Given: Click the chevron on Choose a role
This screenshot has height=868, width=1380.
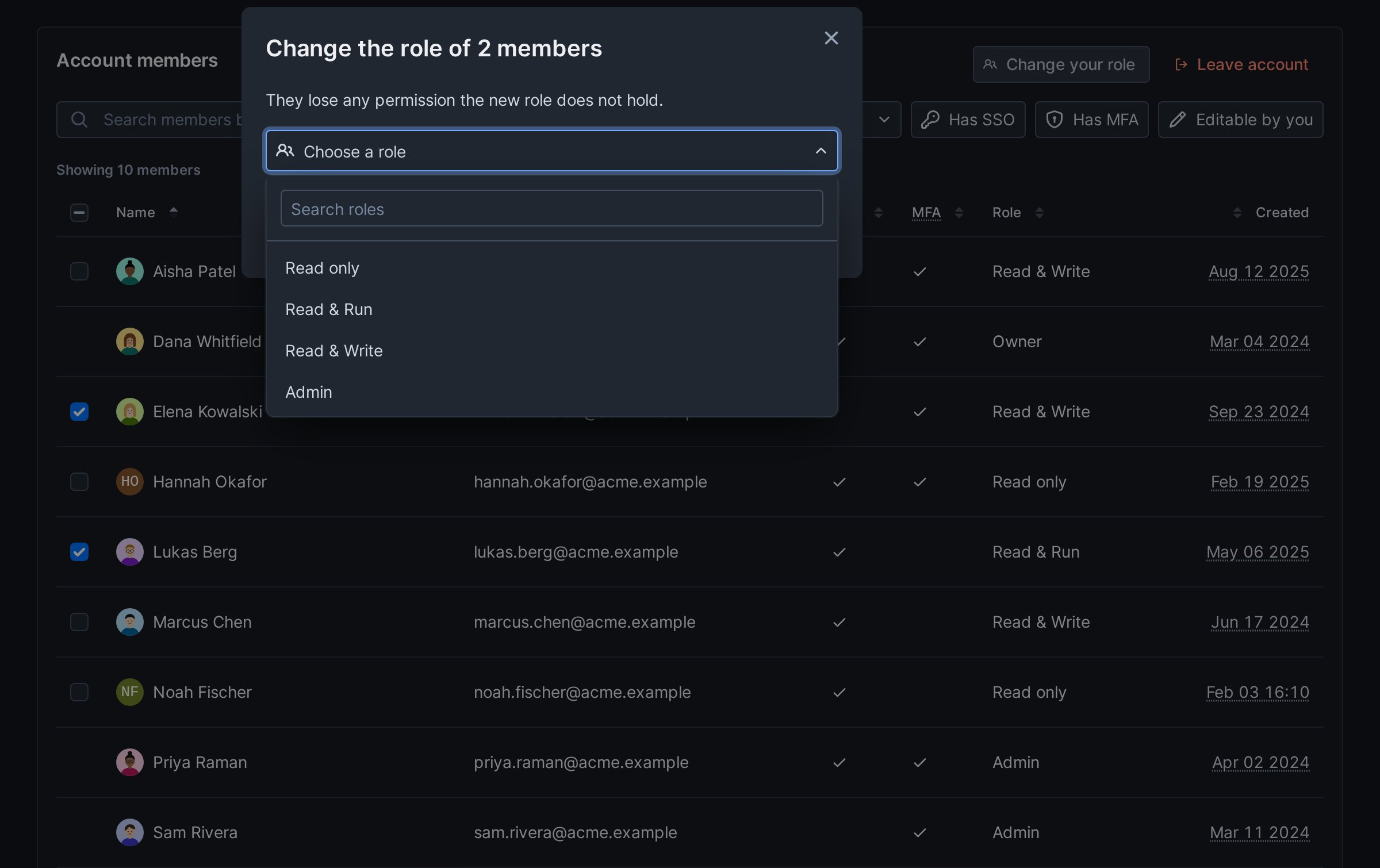Looking at the screenshot, I should pos(821,151).
